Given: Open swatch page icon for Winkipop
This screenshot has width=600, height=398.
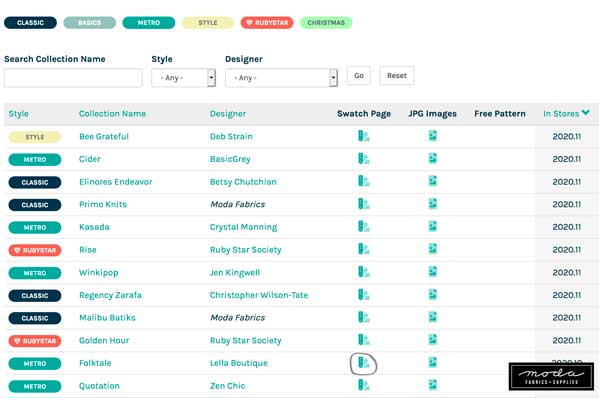Looking at the screenshot, I should (x=364, y=272).
